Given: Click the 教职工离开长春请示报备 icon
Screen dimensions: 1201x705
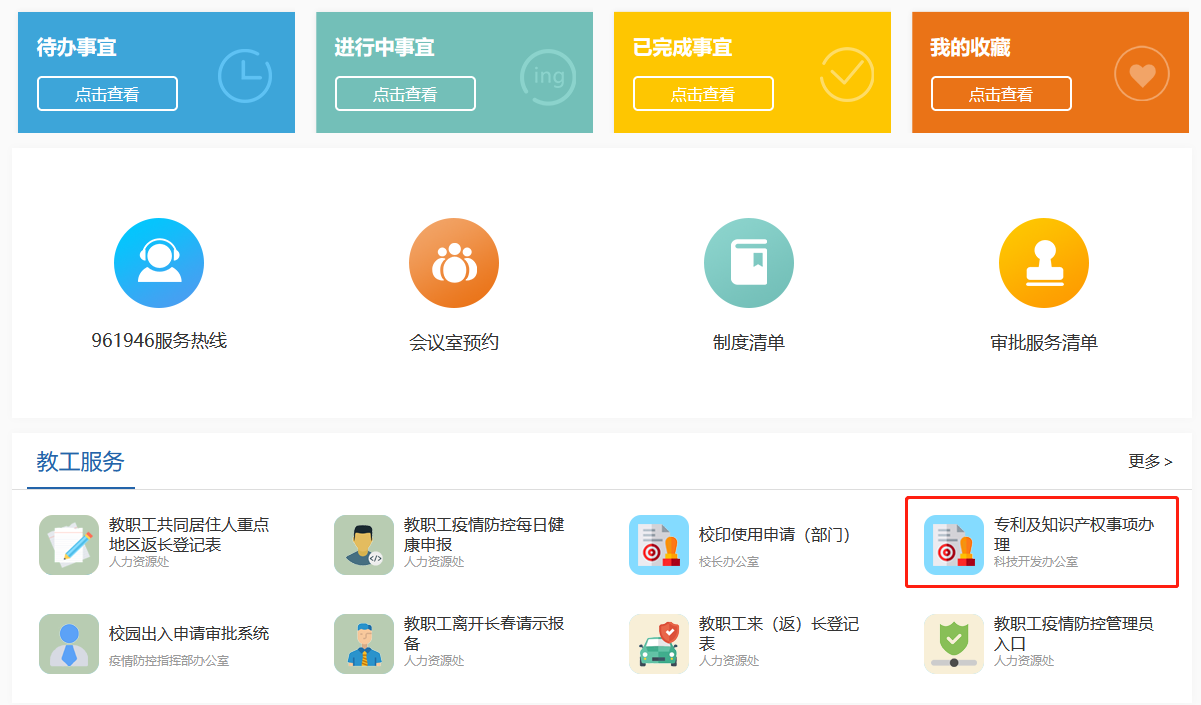Looking at the screenshot, I should pos(364,644).
